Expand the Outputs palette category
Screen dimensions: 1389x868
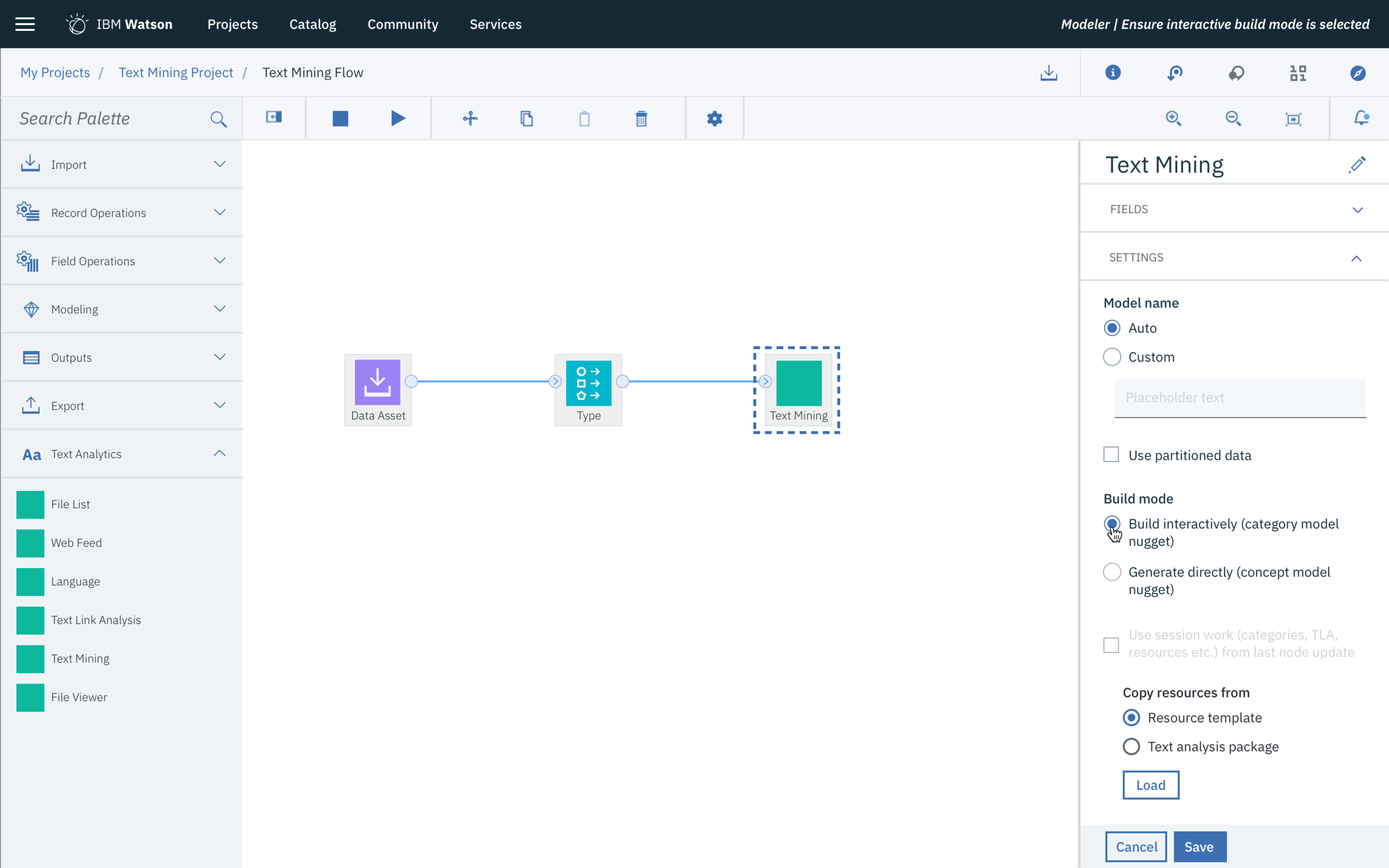[x=122, y=357]
